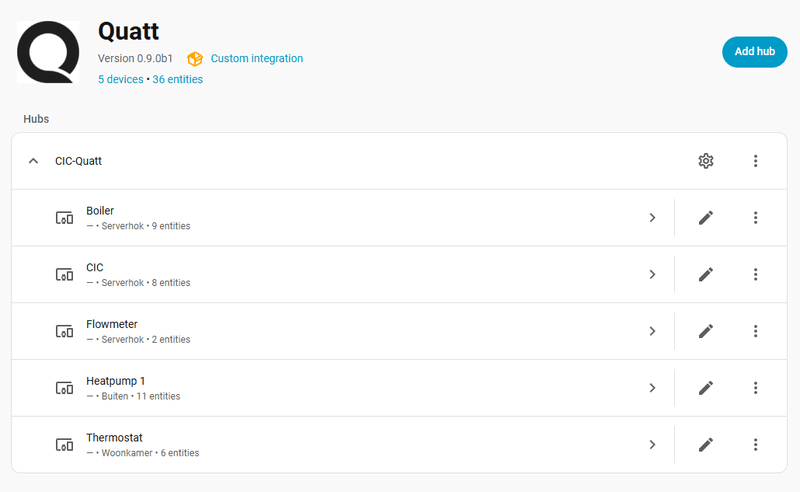Click the pencil icon for CIC
The width and height of the screenshot is (800, 492).
(x=706, y=274)
